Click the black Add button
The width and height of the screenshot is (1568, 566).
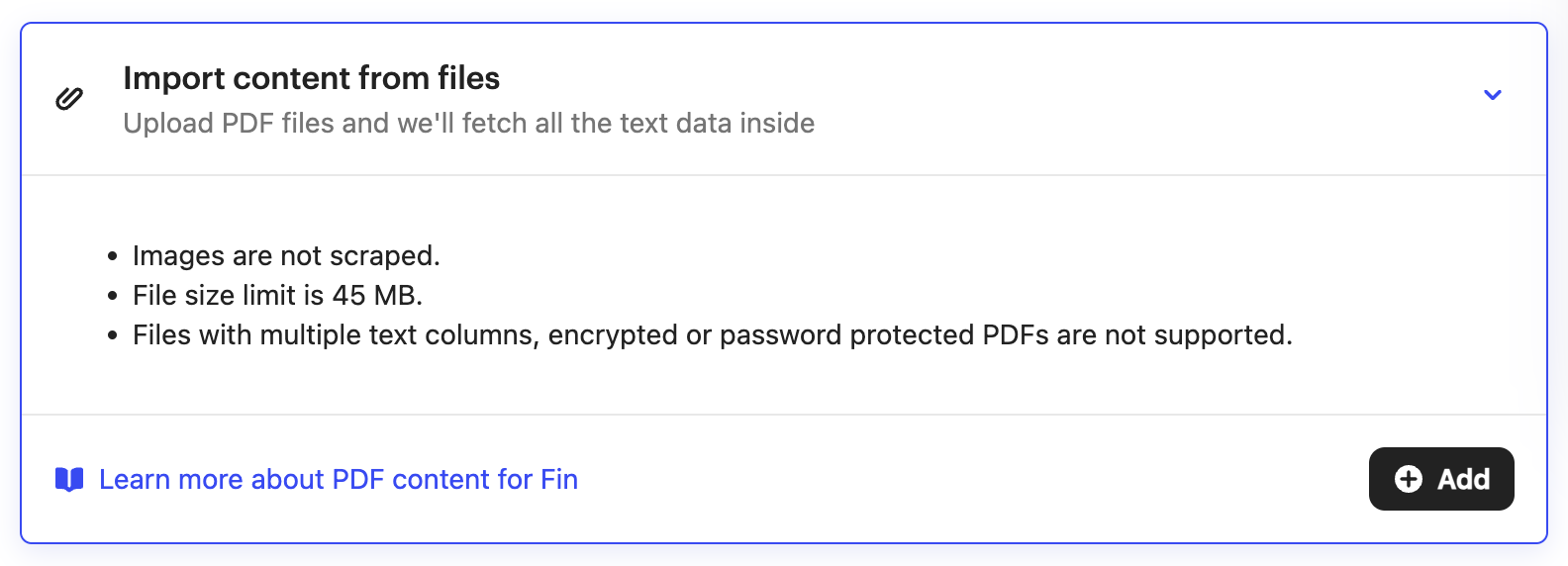pyautogui.click(x=1441, y=479)
